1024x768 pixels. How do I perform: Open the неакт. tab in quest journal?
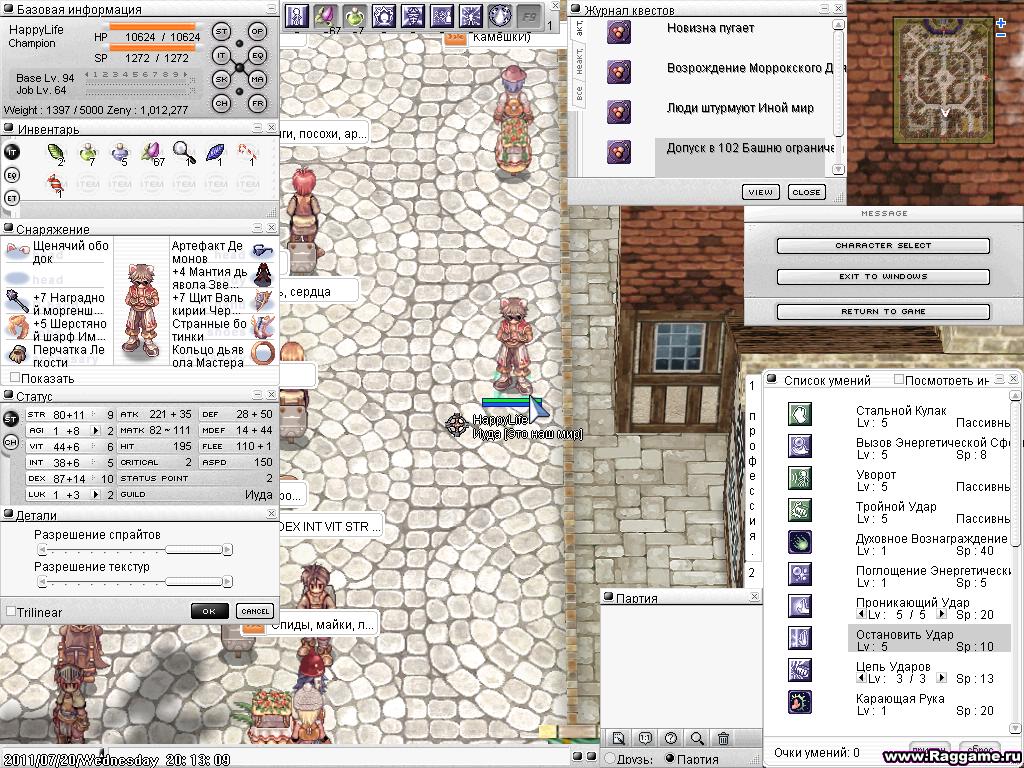(x=579, y=60)
